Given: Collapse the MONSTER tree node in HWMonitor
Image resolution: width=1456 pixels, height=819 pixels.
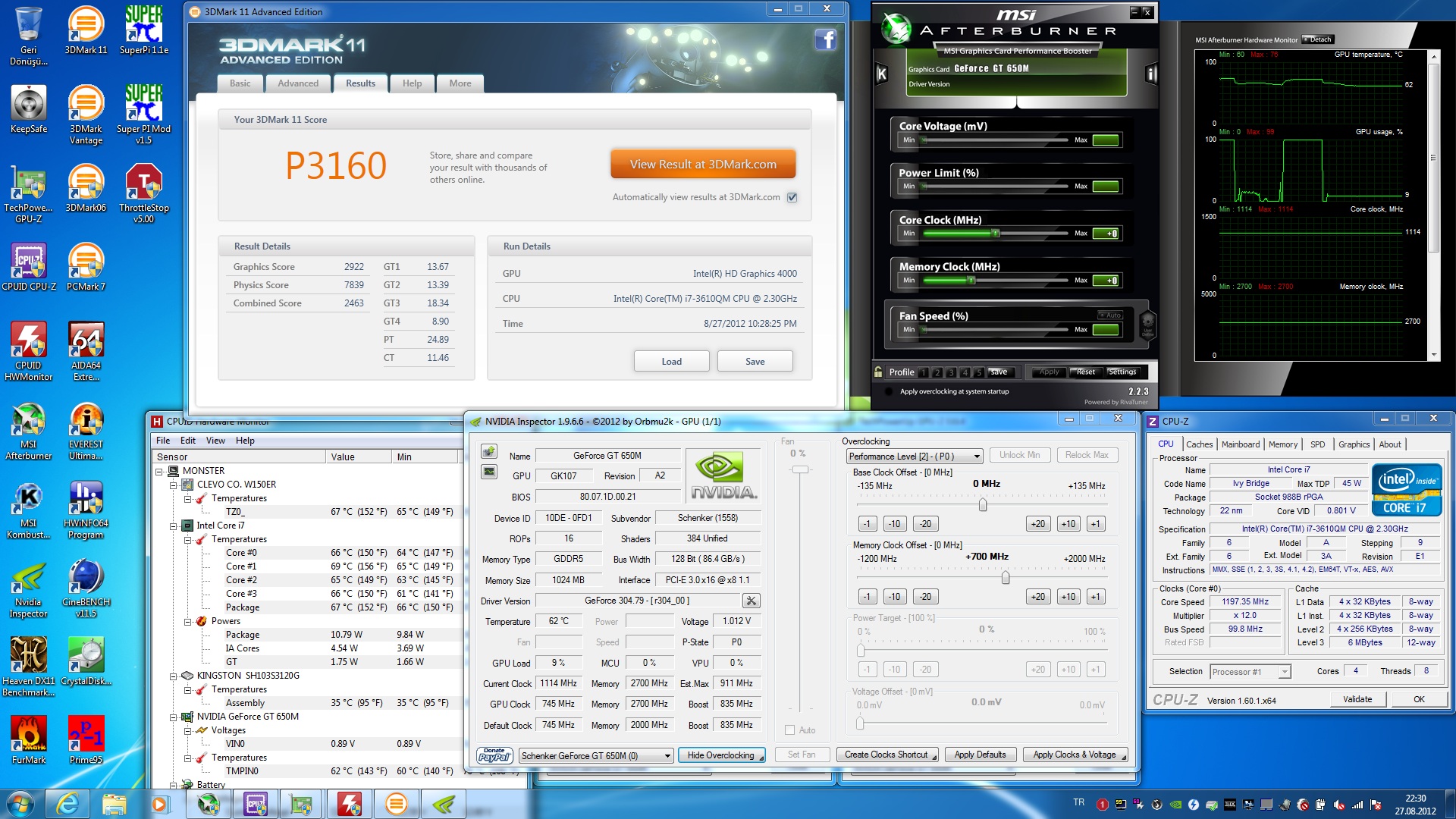Looking at the screenshot, I should point(159,471).
